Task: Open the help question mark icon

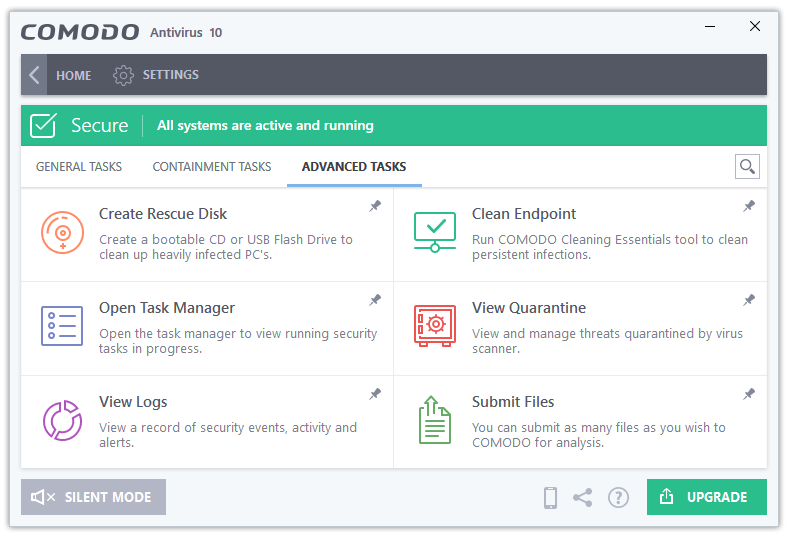Action: (618, 498)
